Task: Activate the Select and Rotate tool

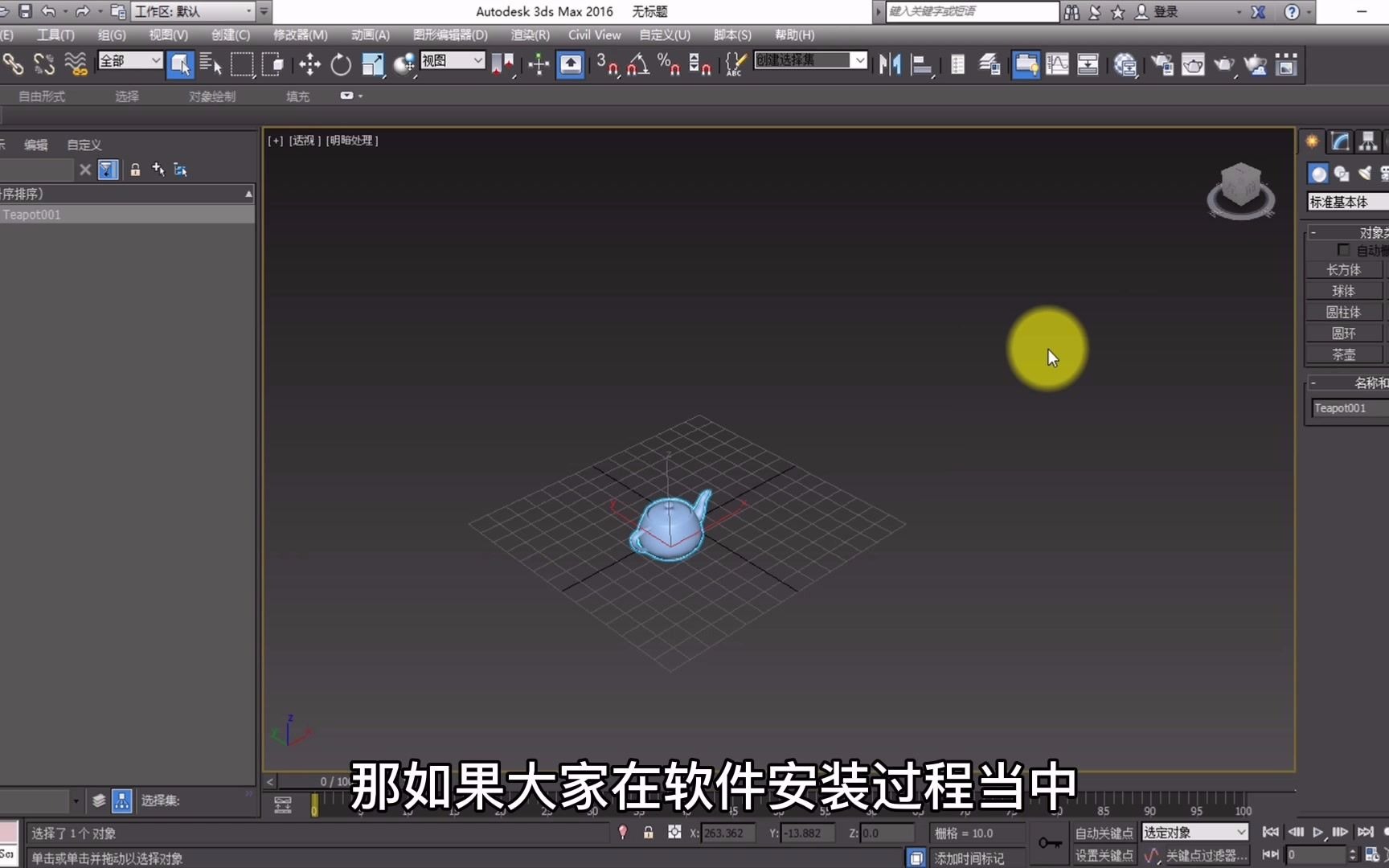Action: (x=341, y=64)
